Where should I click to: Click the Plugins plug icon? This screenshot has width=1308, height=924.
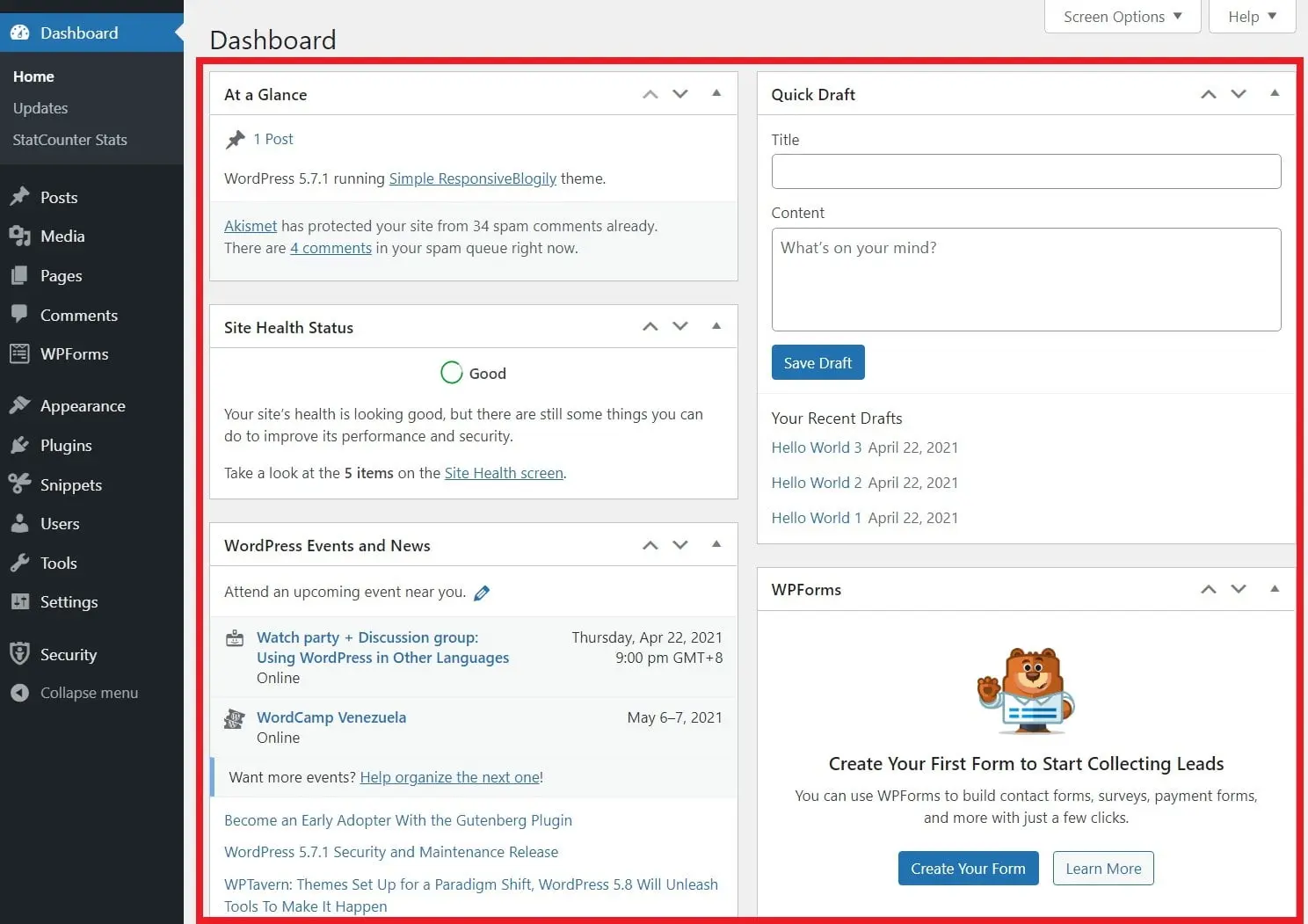(19, 445)
